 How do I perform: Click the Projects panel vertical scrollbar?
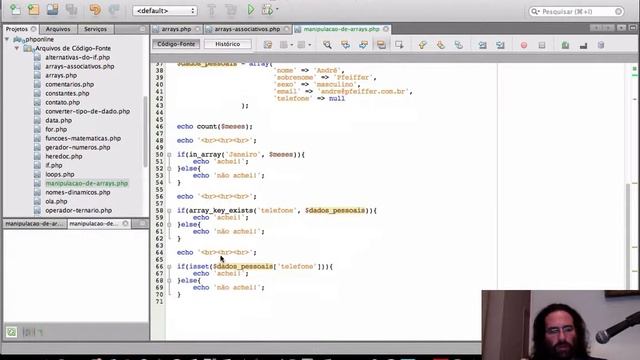[x=145, y=131]
